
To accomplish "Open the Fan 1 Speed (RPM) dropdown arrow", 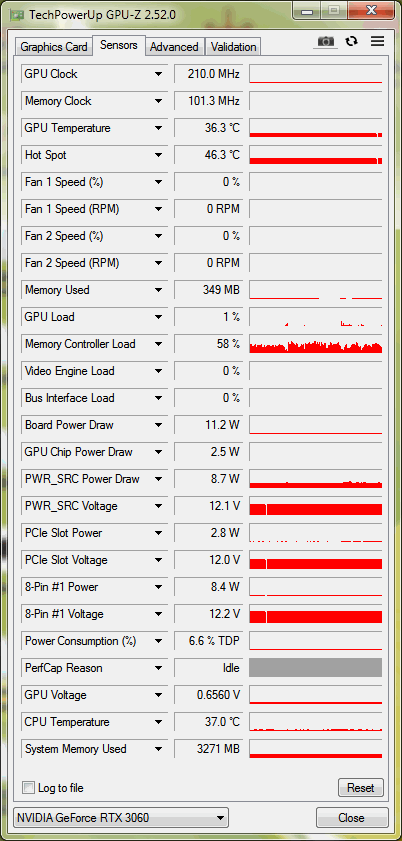I will click(x=158, y=209).
